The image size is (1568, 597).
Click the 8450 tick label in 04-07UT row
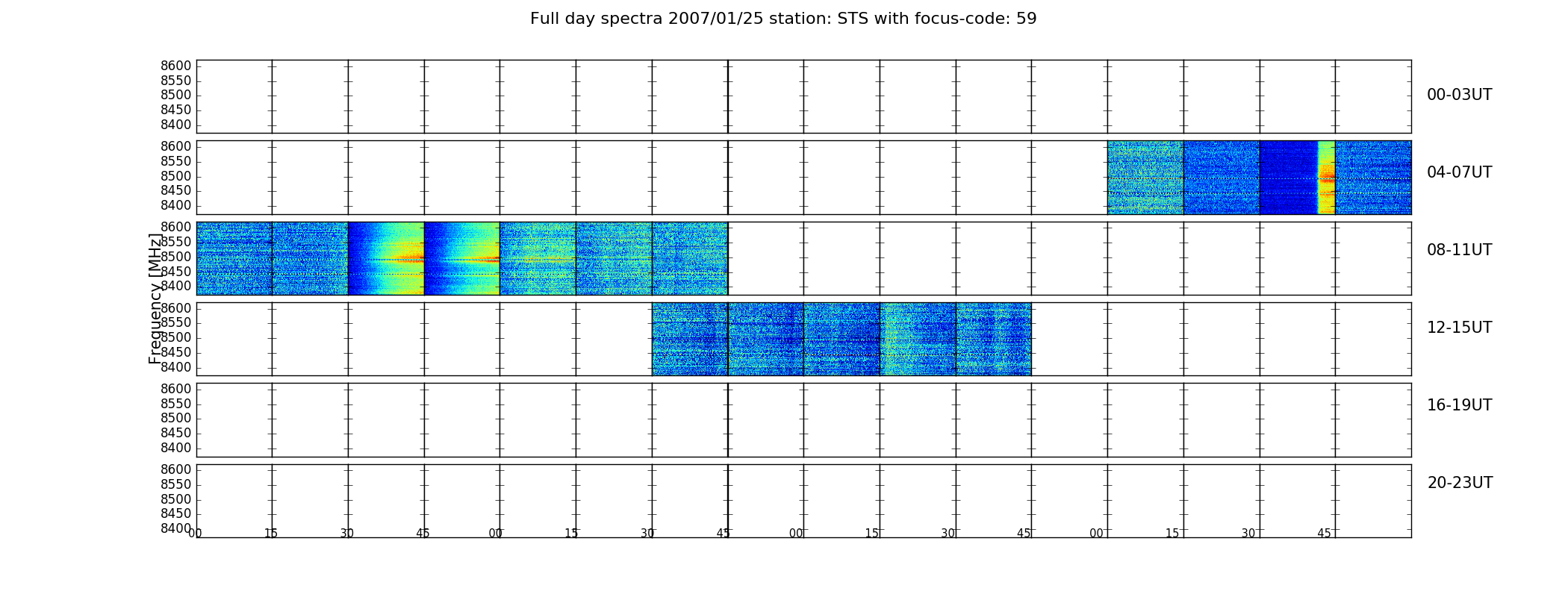coord(176,190)
